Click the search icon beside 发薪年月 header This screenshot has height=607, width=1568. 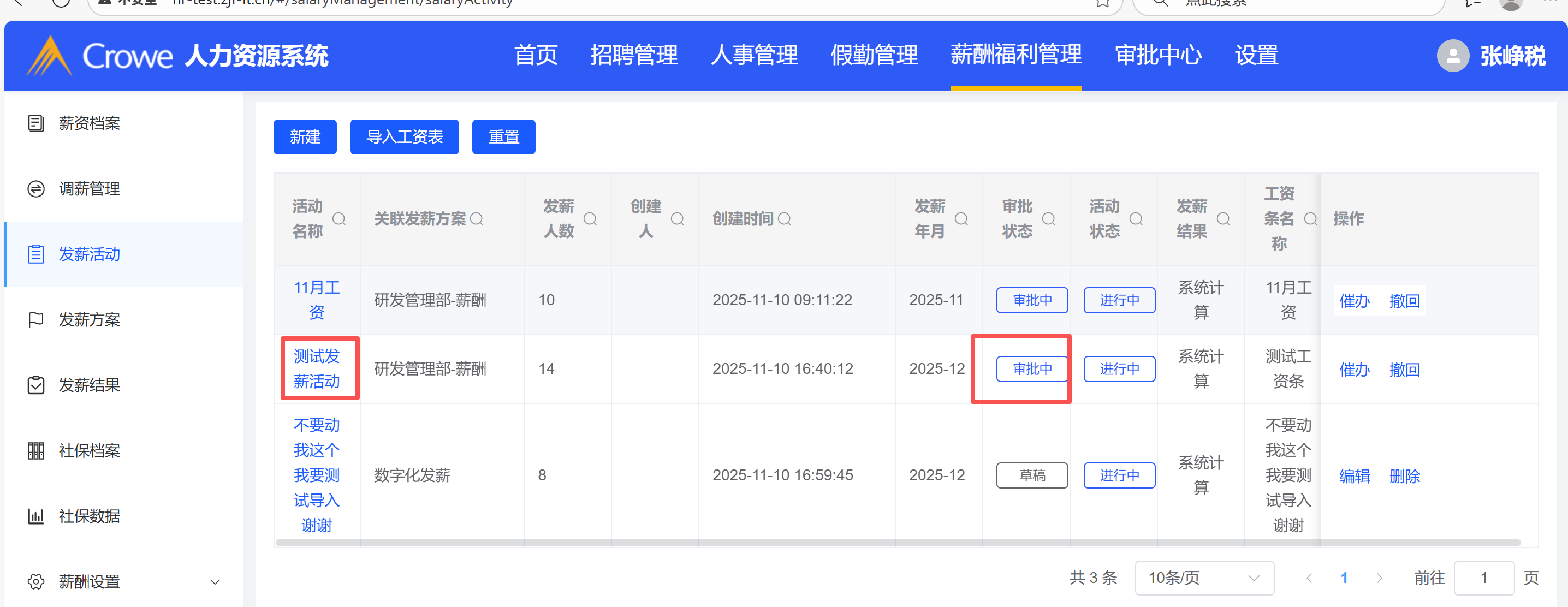click(961, 219)
